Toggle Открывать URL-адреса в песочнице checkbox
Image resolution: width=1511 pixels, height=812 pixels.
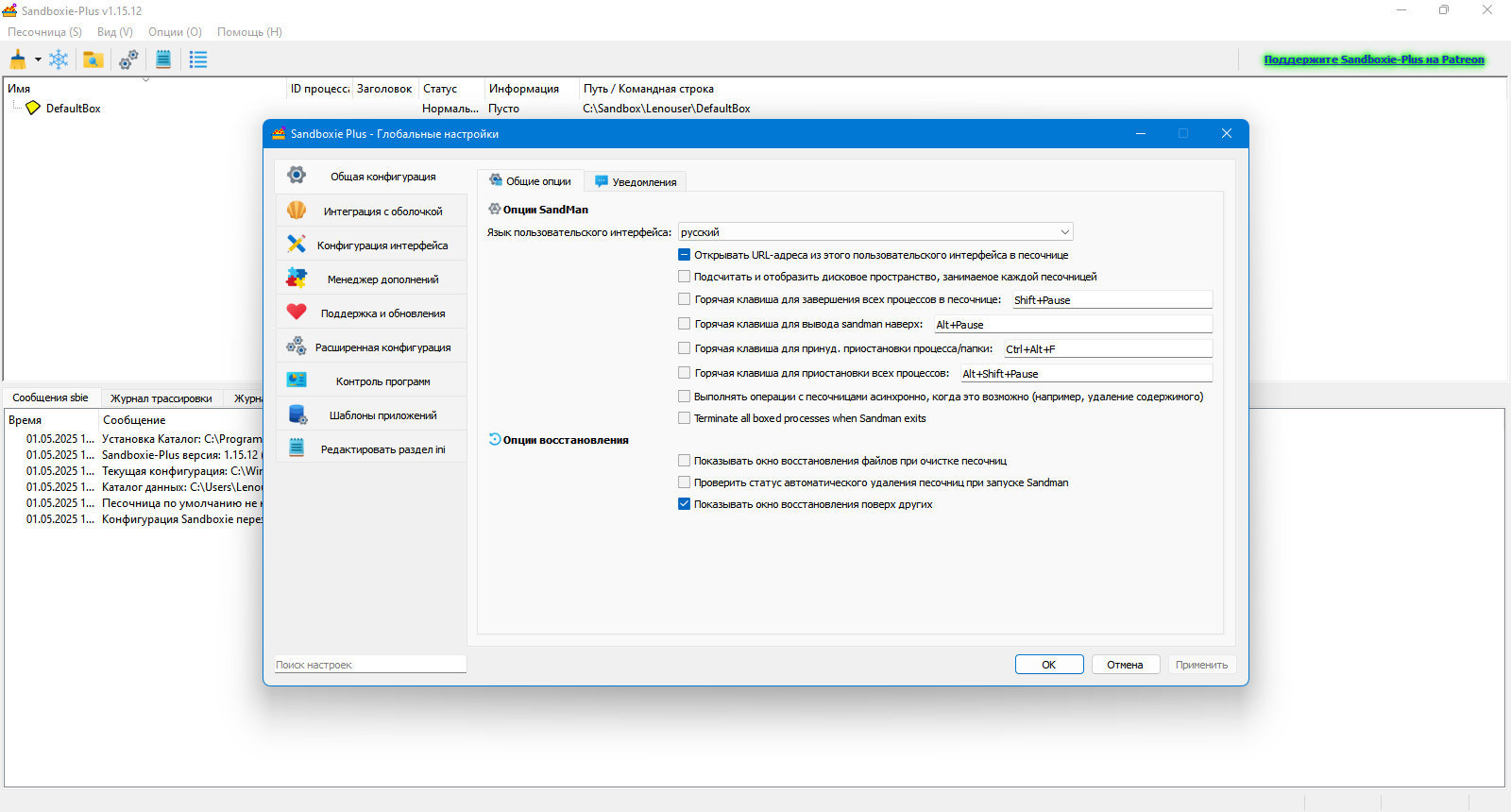pos(684,255)
